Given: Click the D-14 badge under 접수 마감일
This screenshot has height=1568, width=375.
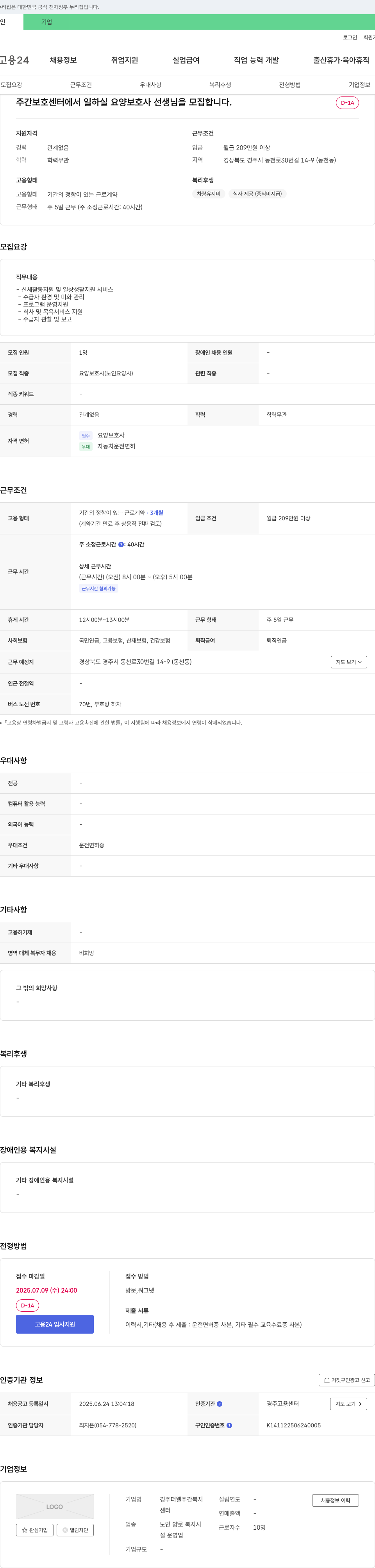Looking at the screenshot, I should (27, 1305).
